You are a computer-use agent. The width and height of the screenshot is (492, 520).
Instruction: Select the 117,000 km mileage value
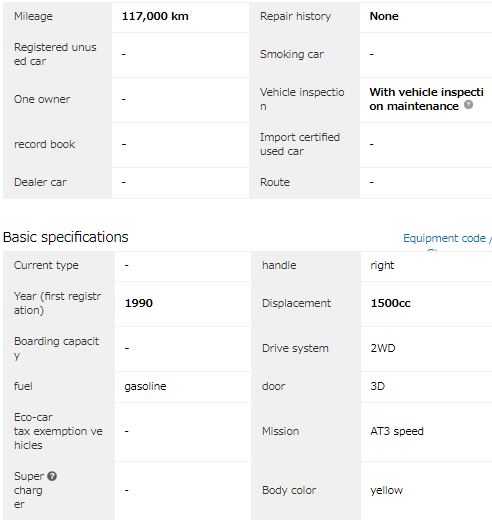pos(155,16)
